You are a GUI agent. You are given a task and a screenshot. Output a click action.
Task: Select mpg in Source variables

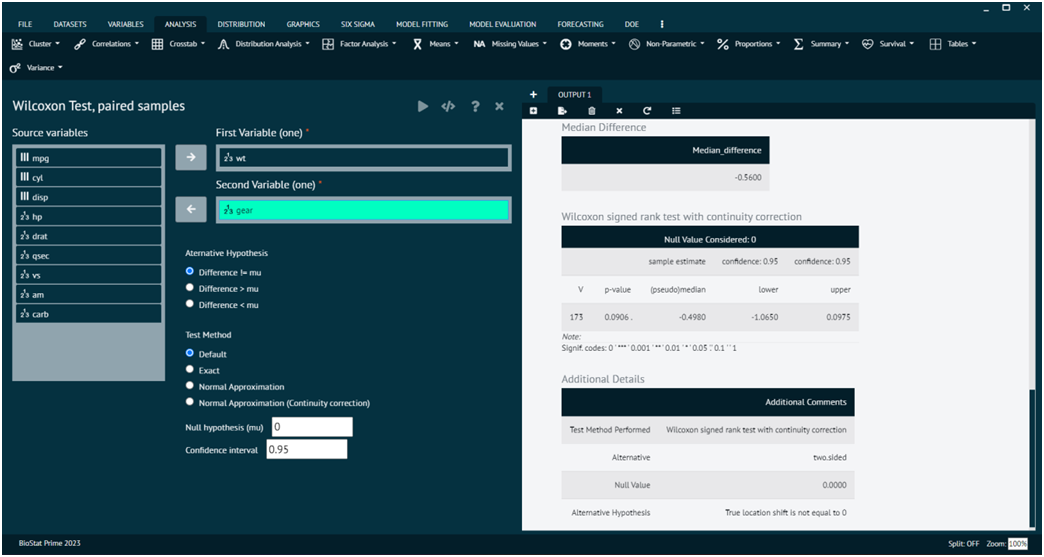coord(89,158)
